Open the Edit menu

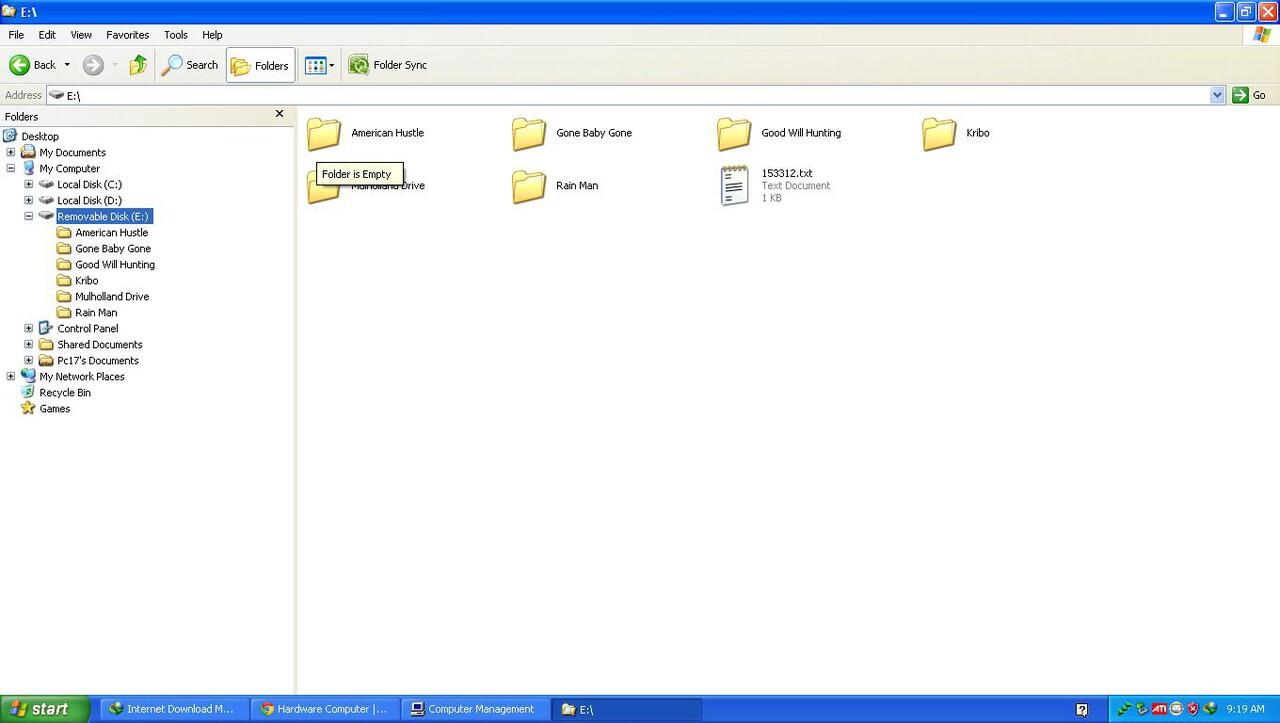pos(47,35)
